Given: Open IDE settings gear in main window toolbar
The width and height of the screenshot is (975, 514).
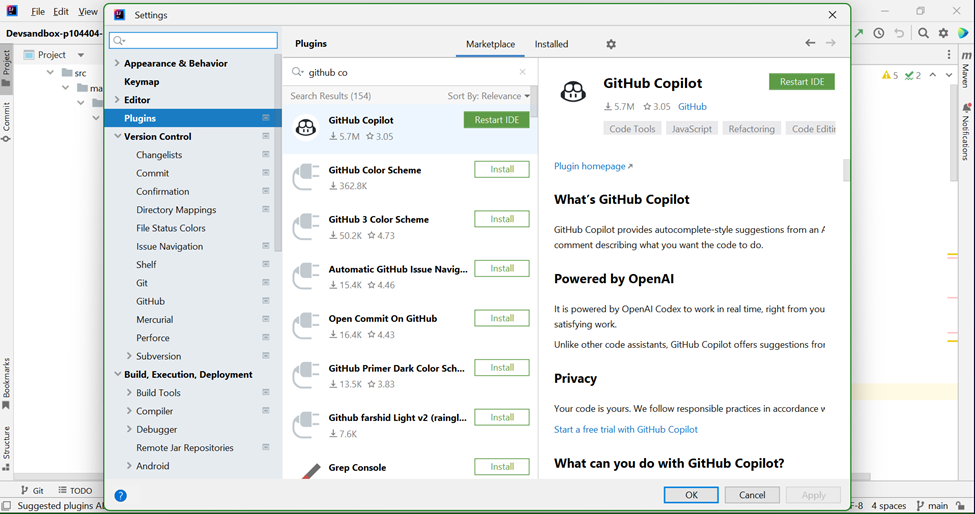Looking at the screenshot, I should pos(943,33).
